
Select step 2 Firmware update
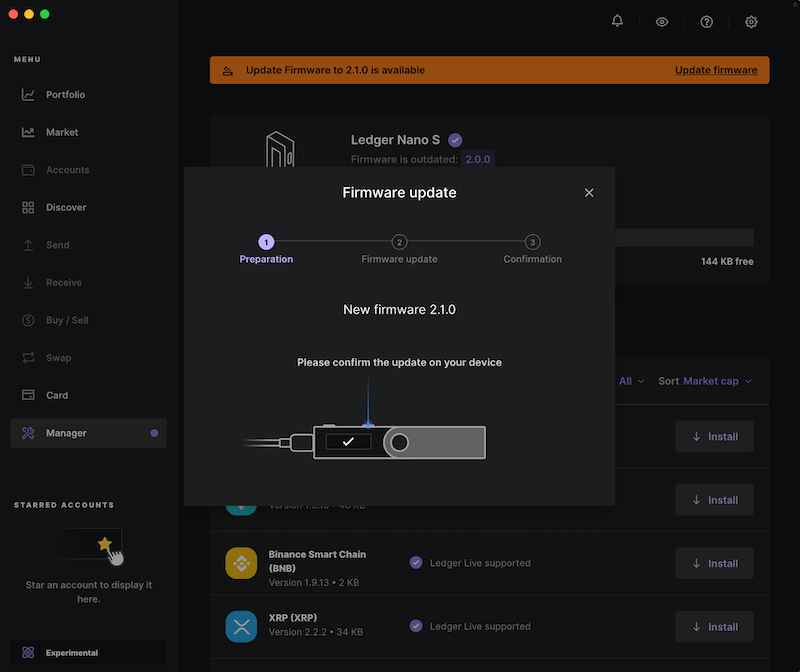(399, 250)
